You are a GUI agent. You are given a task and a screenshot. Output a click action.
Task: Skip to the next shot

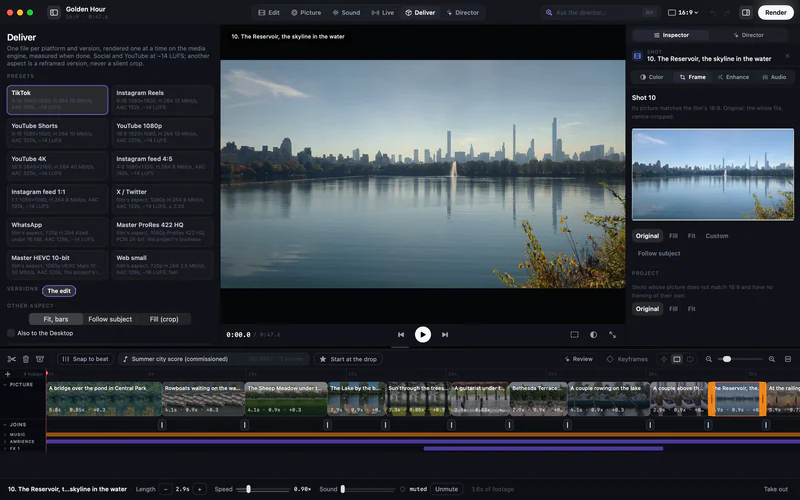tap(445, 335)
